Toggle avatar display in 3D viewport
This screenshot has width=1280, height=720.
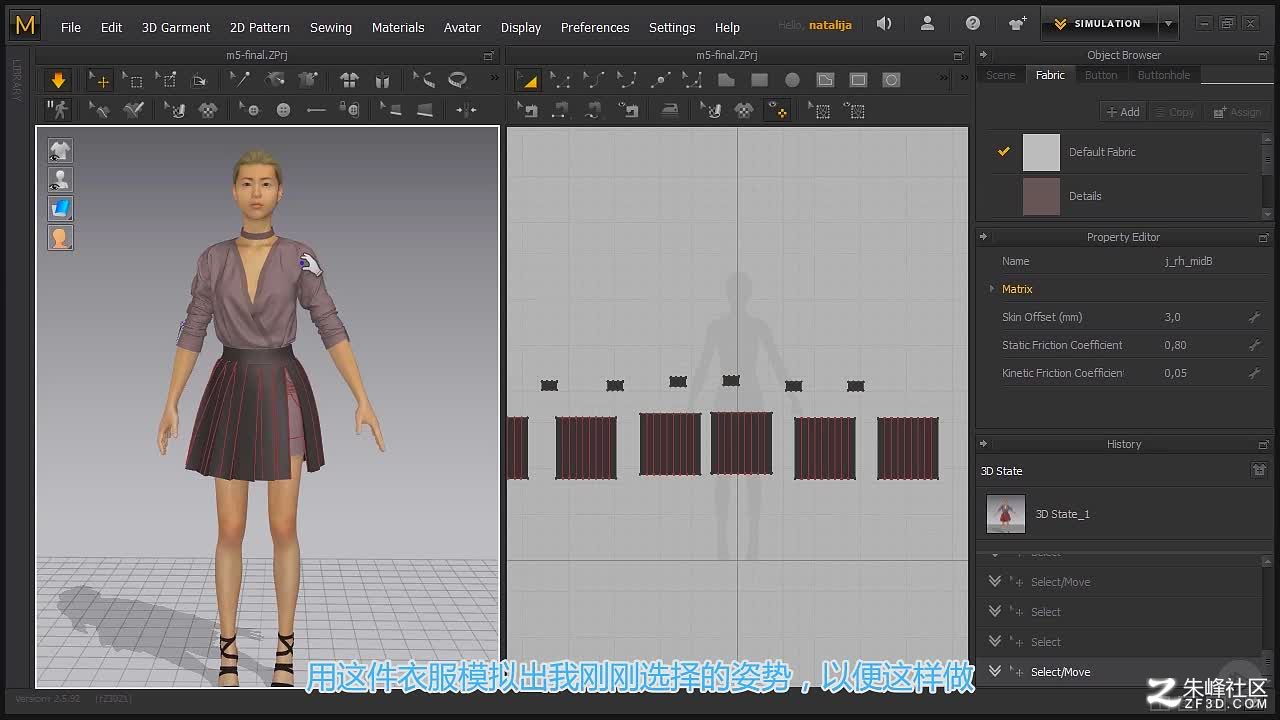tap(60, 180)
